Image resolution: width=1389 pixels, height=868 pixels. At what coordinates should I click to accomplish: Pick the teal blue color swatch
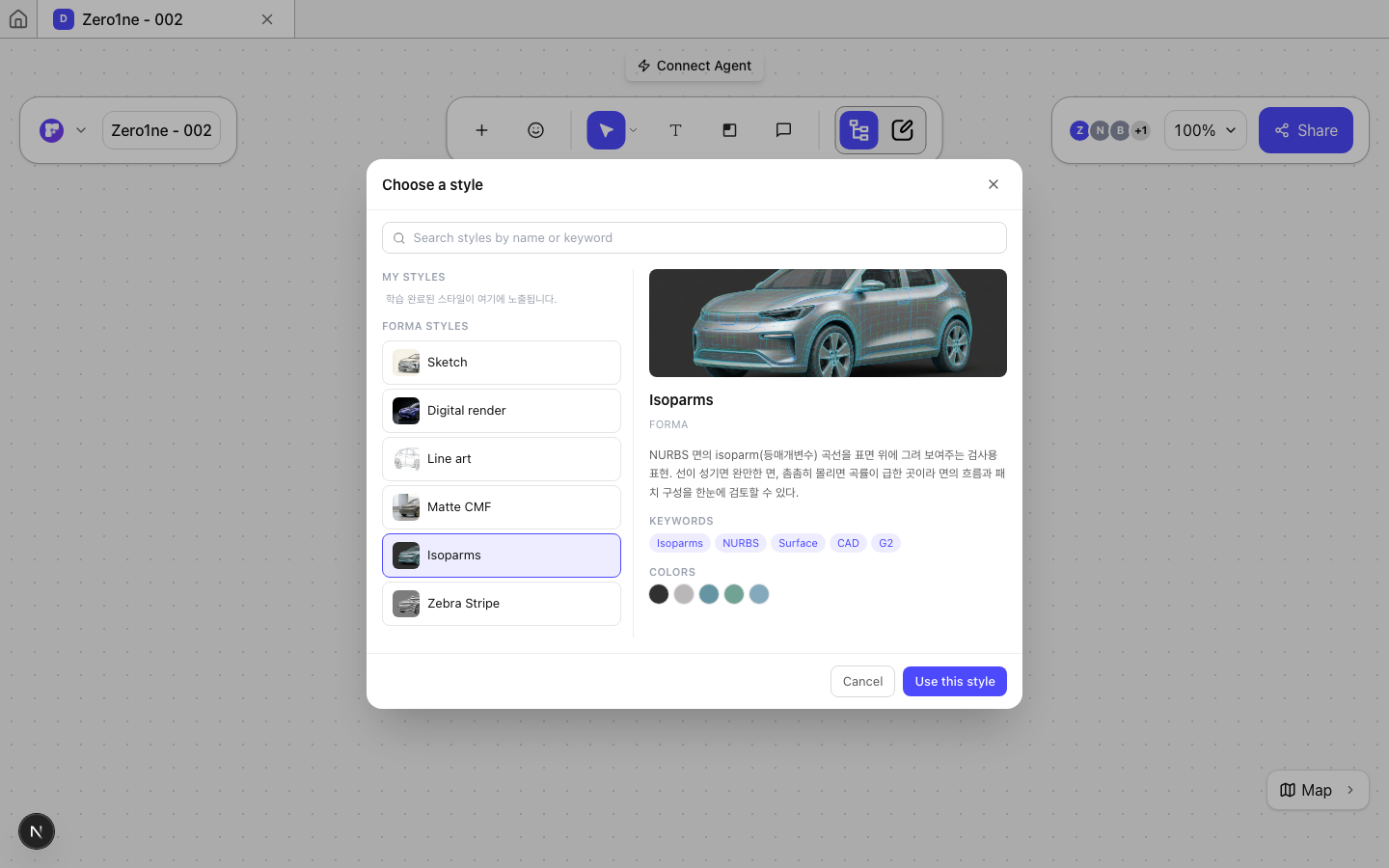pyautogui.click(x=709, y=594)
